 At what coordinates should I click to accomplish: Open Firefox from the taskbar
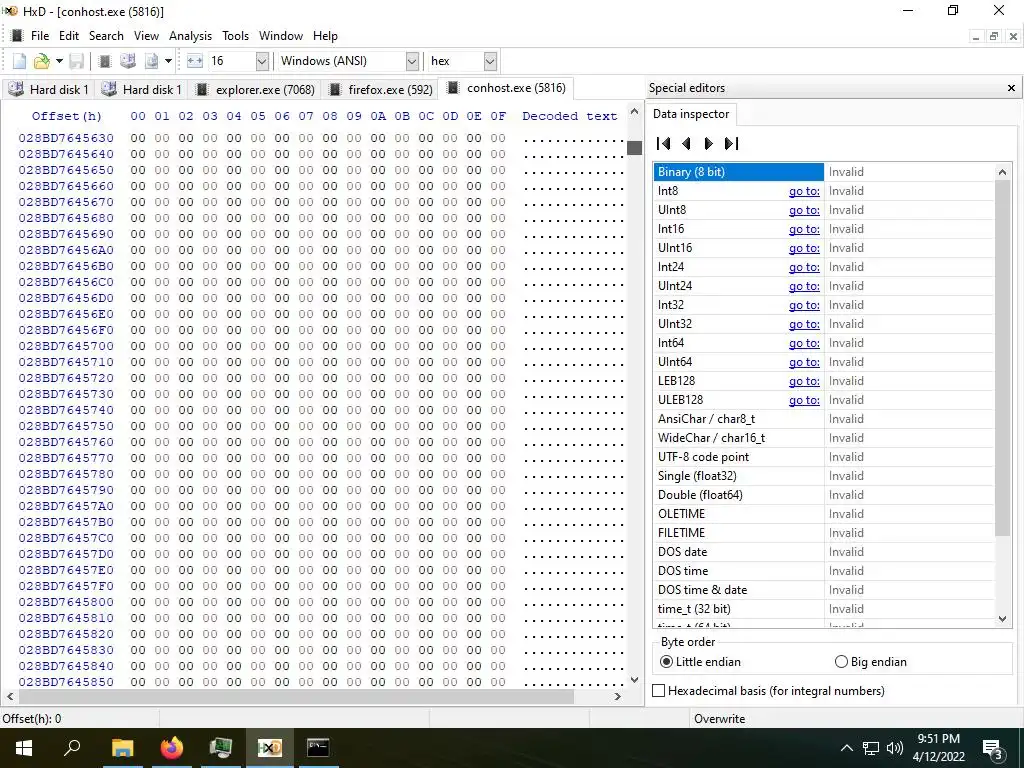(x=172, y=748)
